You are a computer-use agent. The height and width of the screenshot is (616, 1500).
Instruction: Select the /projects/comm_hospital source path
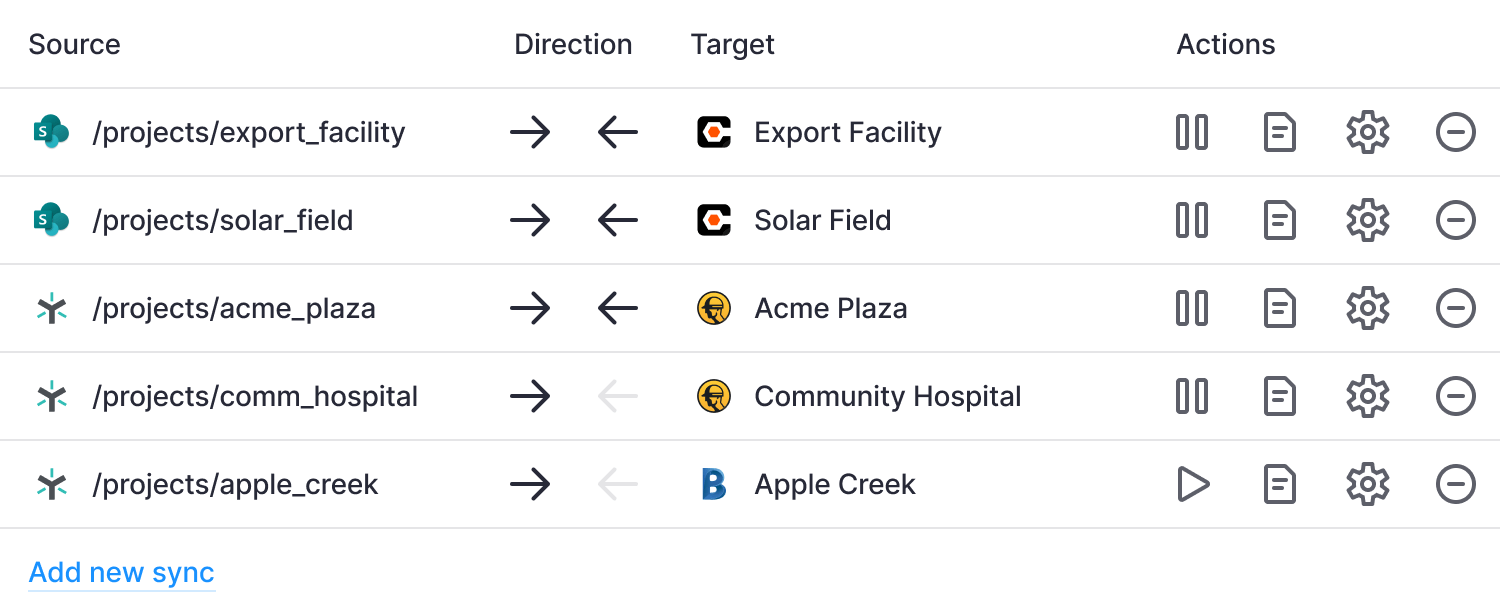click(255, 397)
